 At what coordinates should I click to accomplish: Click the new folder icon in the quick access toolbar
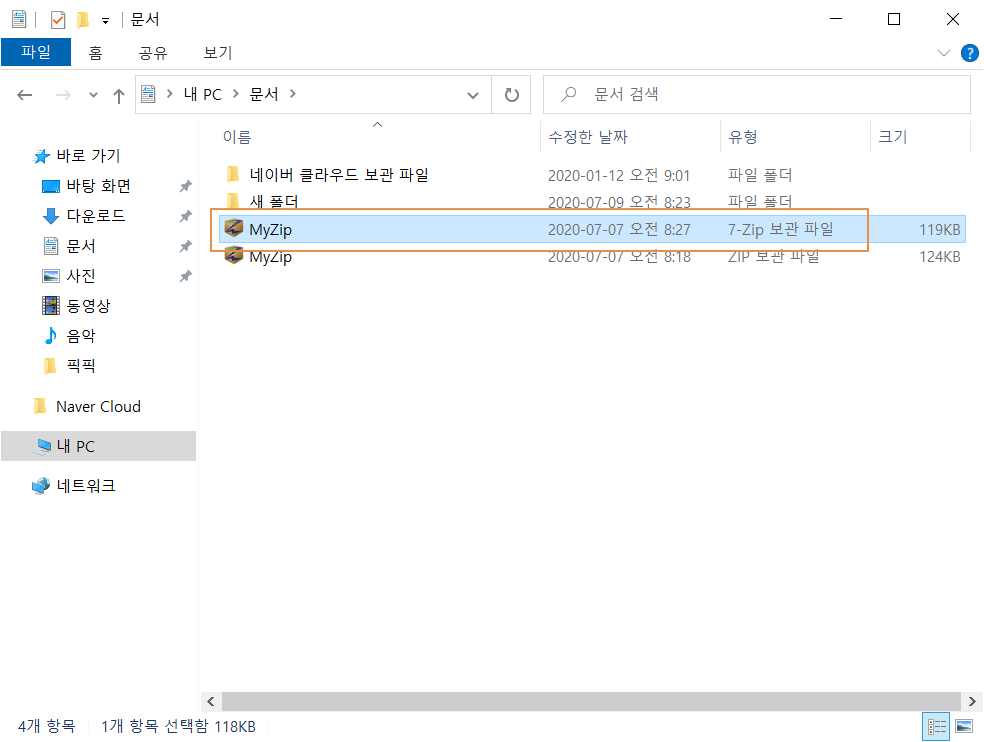pyautogui.click(x=83, y=19)
